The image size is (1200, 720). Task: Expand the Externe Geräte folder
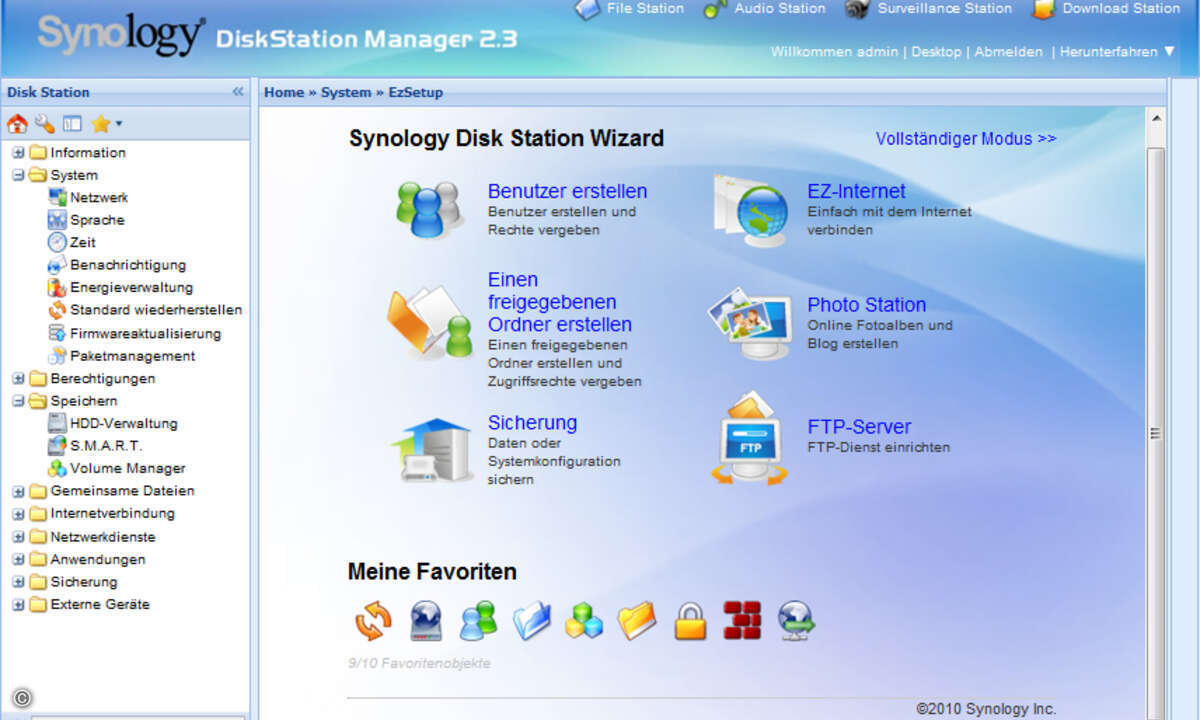coord(18,605)
